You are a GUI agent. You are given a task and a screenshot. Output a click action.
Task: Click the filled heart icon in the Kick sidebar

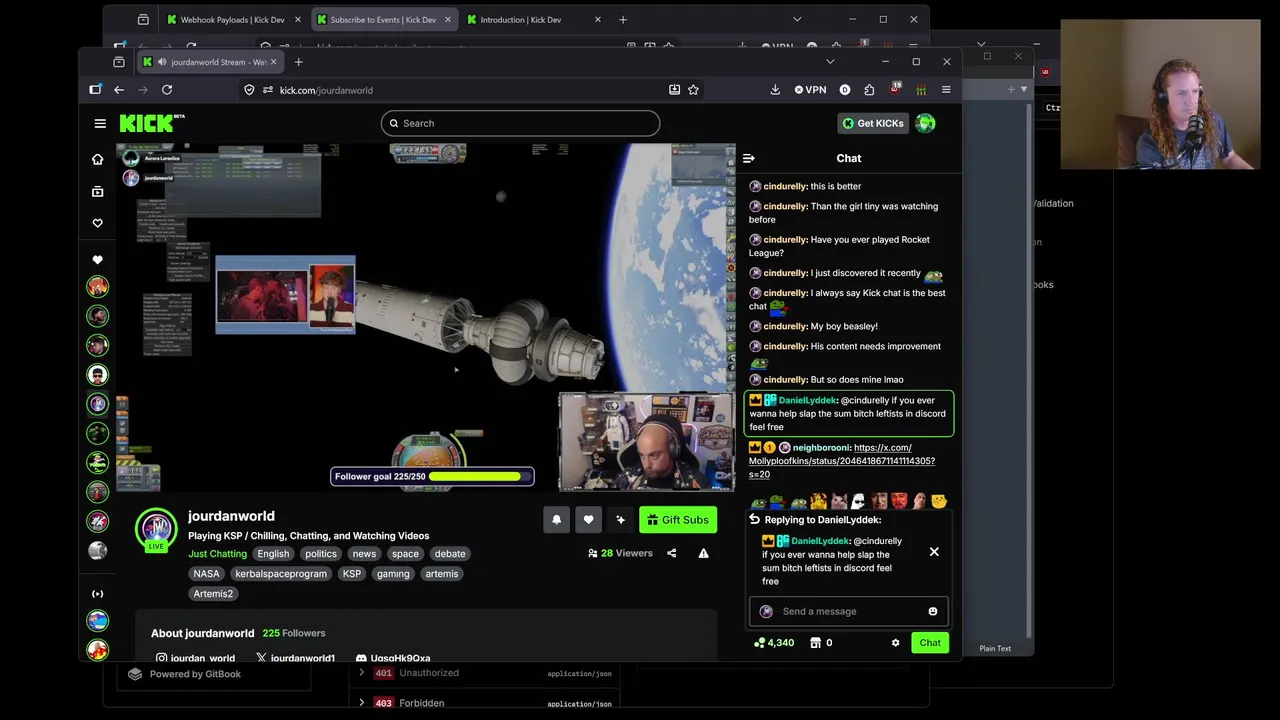[x=97, y=260]
